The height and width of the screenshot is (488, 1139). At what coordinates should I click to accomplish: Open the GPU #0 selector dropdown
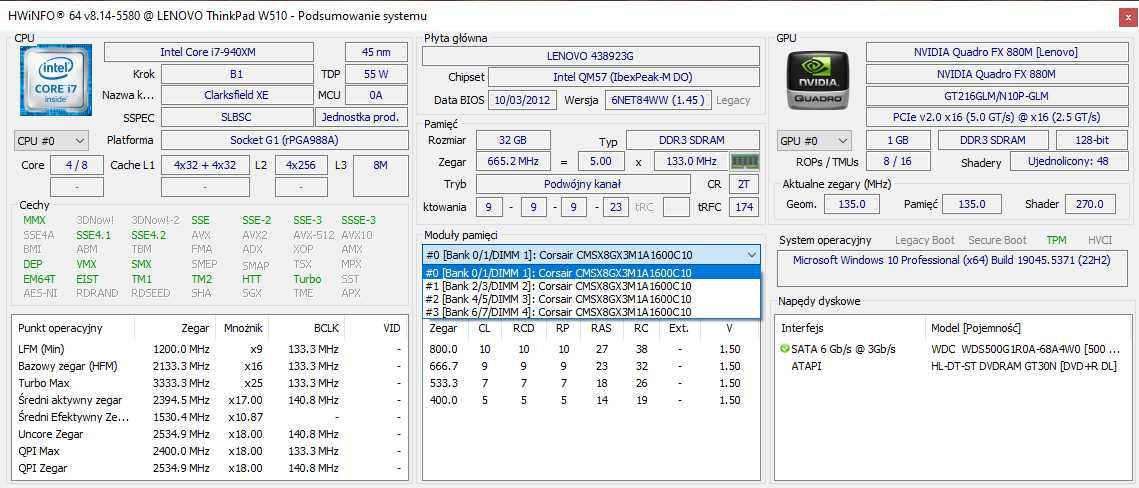814,140
